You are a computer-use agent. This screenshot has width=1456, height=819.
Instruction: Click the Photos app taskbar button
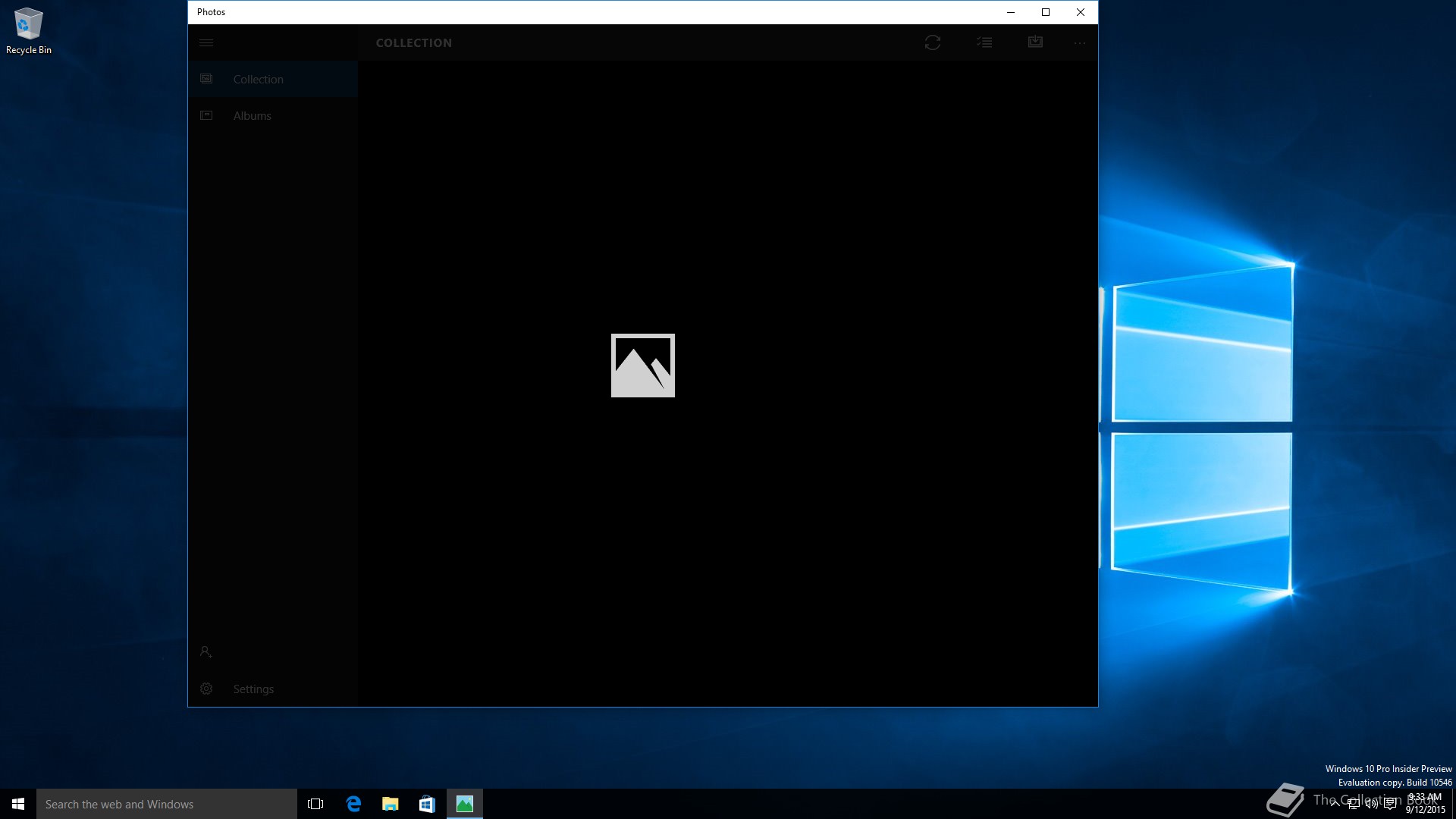pyautogui.click(x=465, y=804)
